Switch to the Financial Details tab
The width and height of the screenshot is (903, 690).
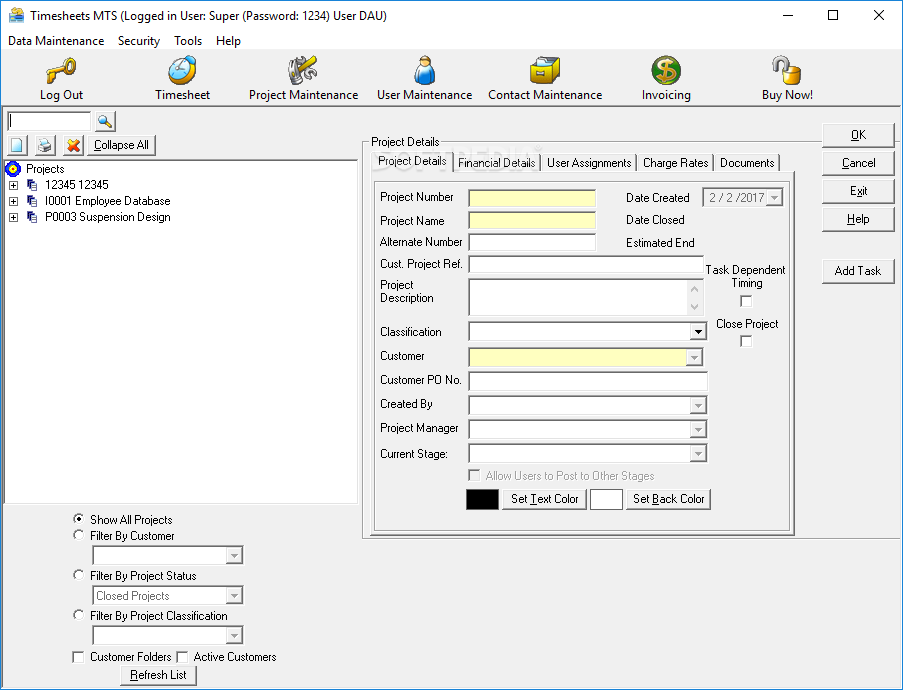496,163
